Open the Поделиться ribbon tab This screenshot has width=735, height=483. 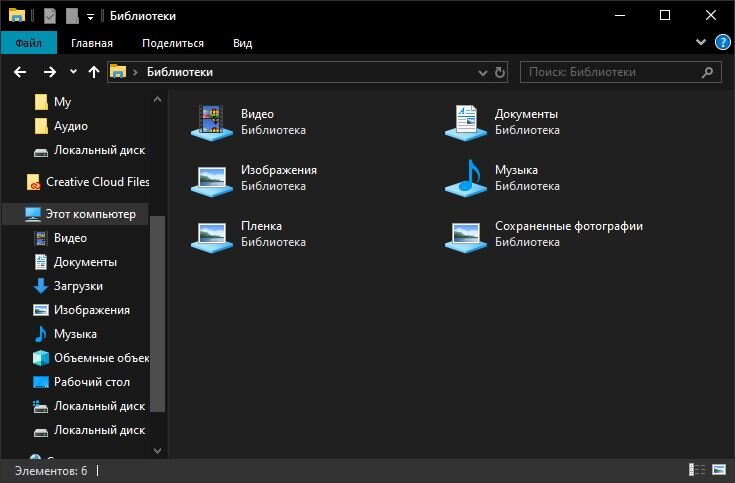point(173,43)
